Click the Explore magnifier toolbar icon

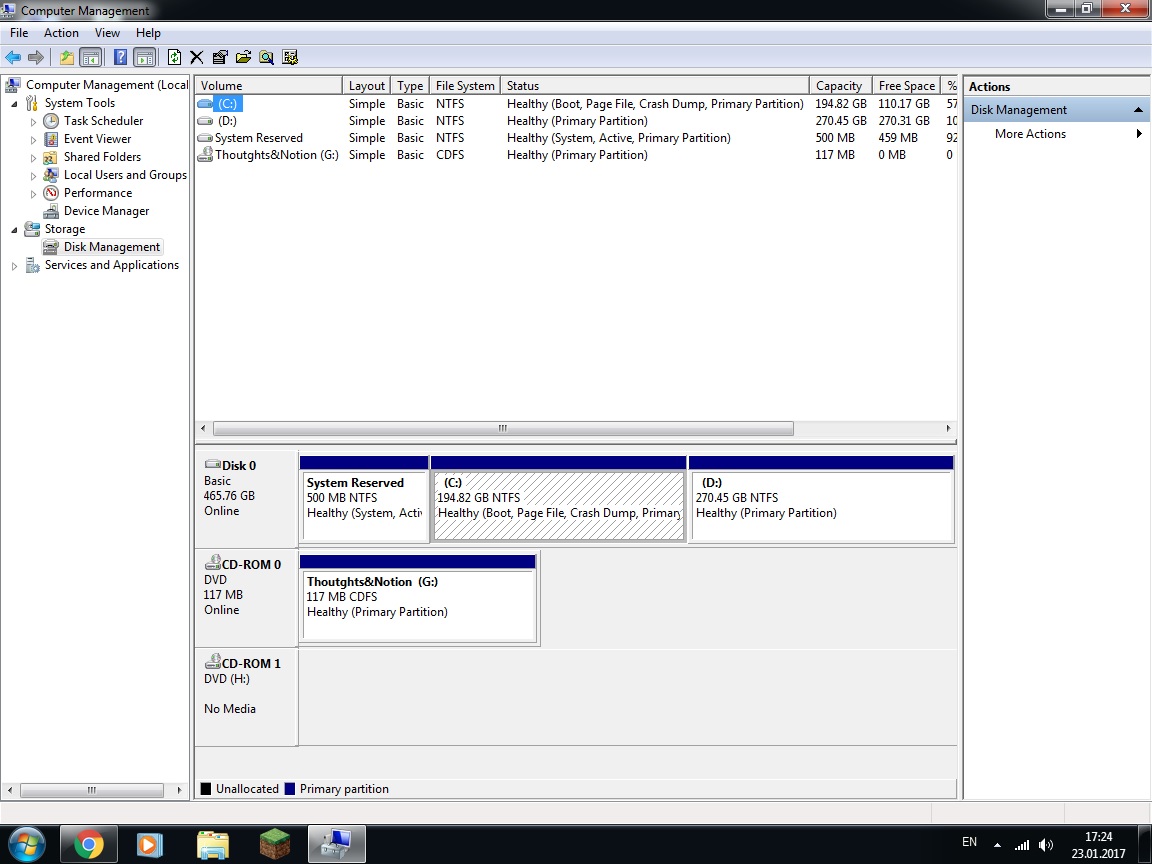pos(266,57)
